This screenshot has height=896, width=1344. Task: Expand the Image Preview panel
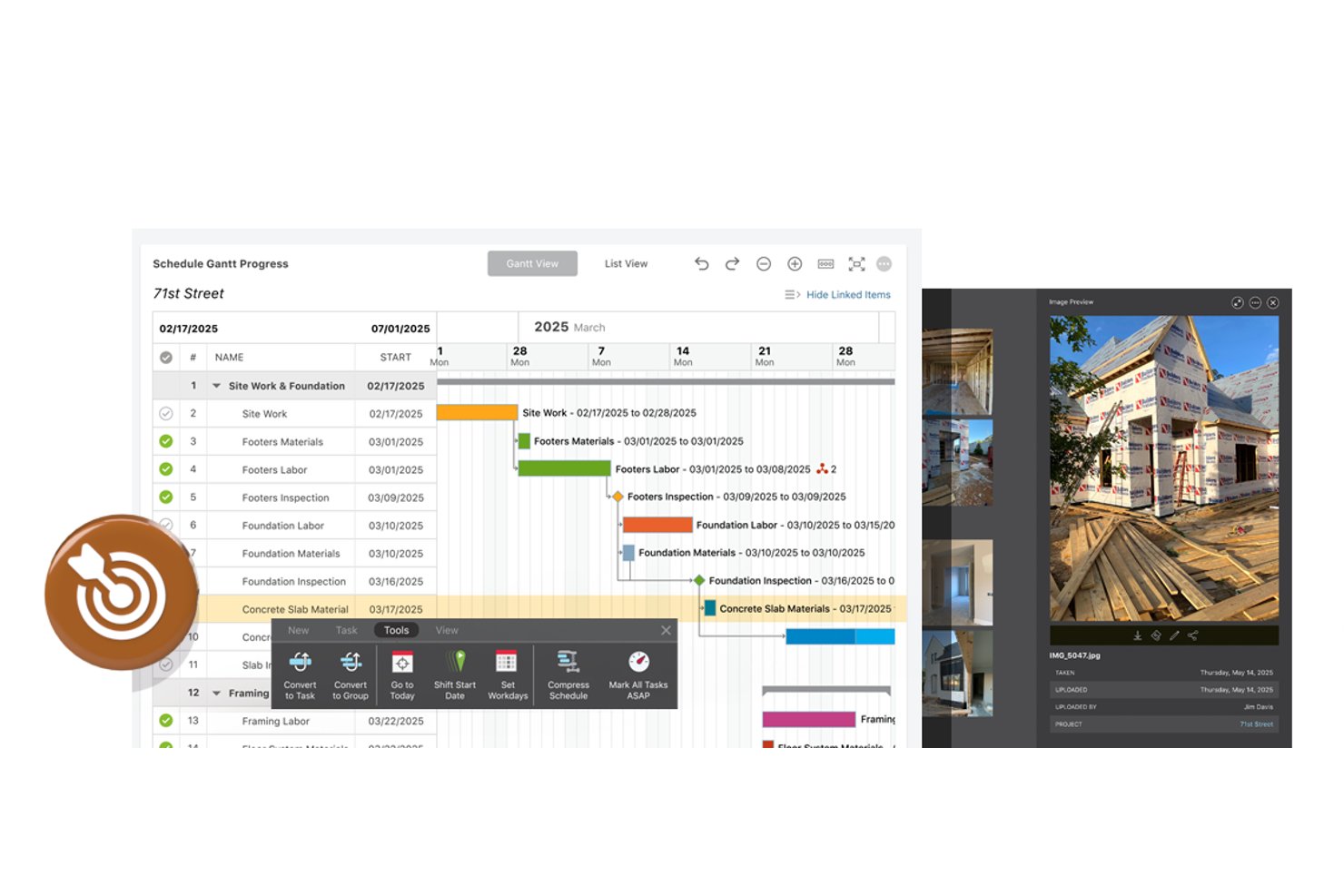[x=1237, y=302]
